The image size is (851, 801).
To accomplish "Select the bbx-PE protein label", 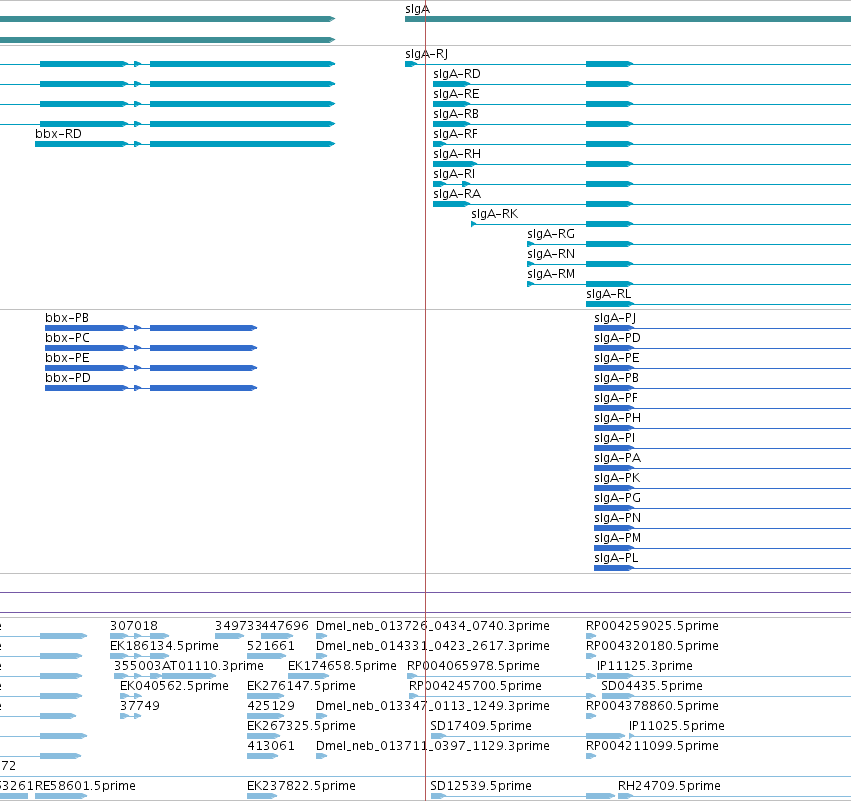I will tap(67, 358).
